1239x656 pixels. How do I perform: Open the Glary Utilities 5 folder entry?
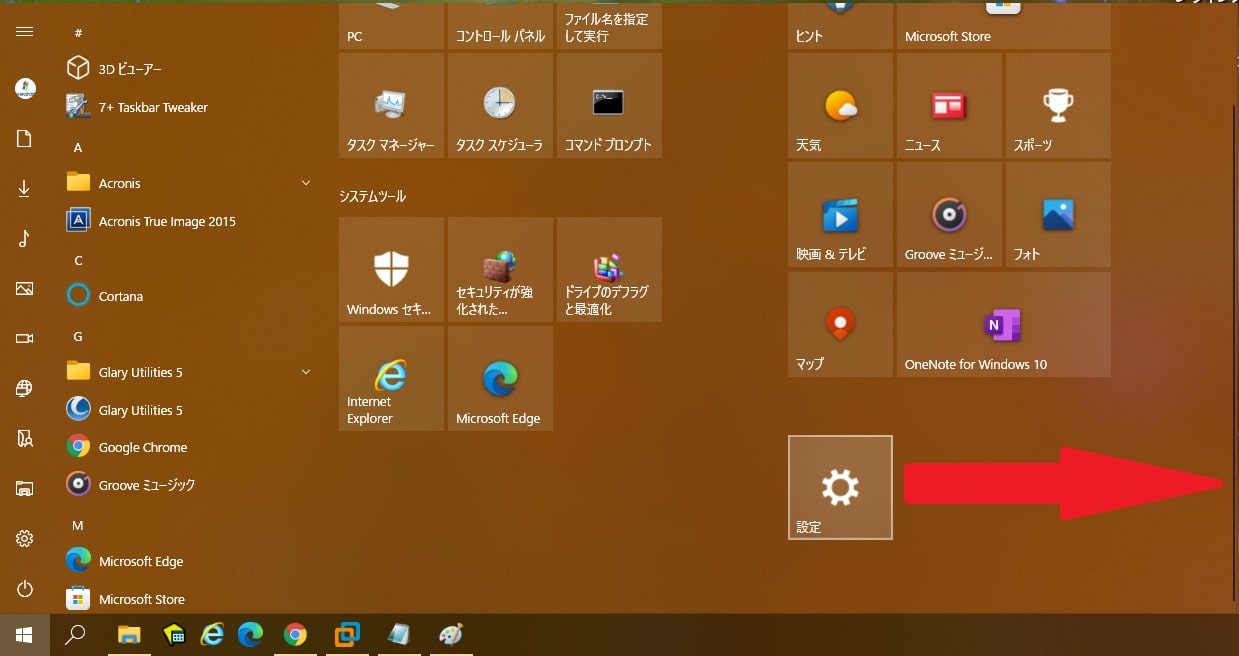[x=190, y=372]
